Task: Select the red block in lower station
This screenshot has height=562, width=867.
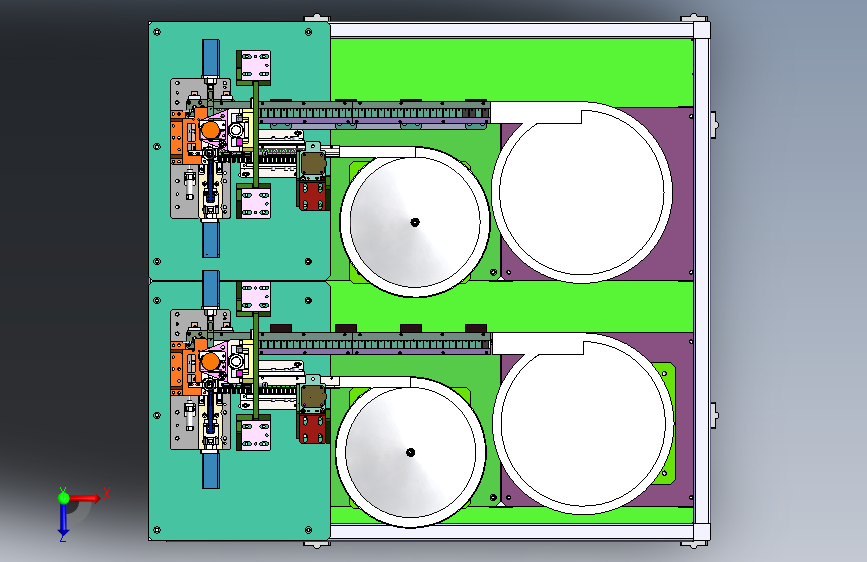Action: [313, 428]
